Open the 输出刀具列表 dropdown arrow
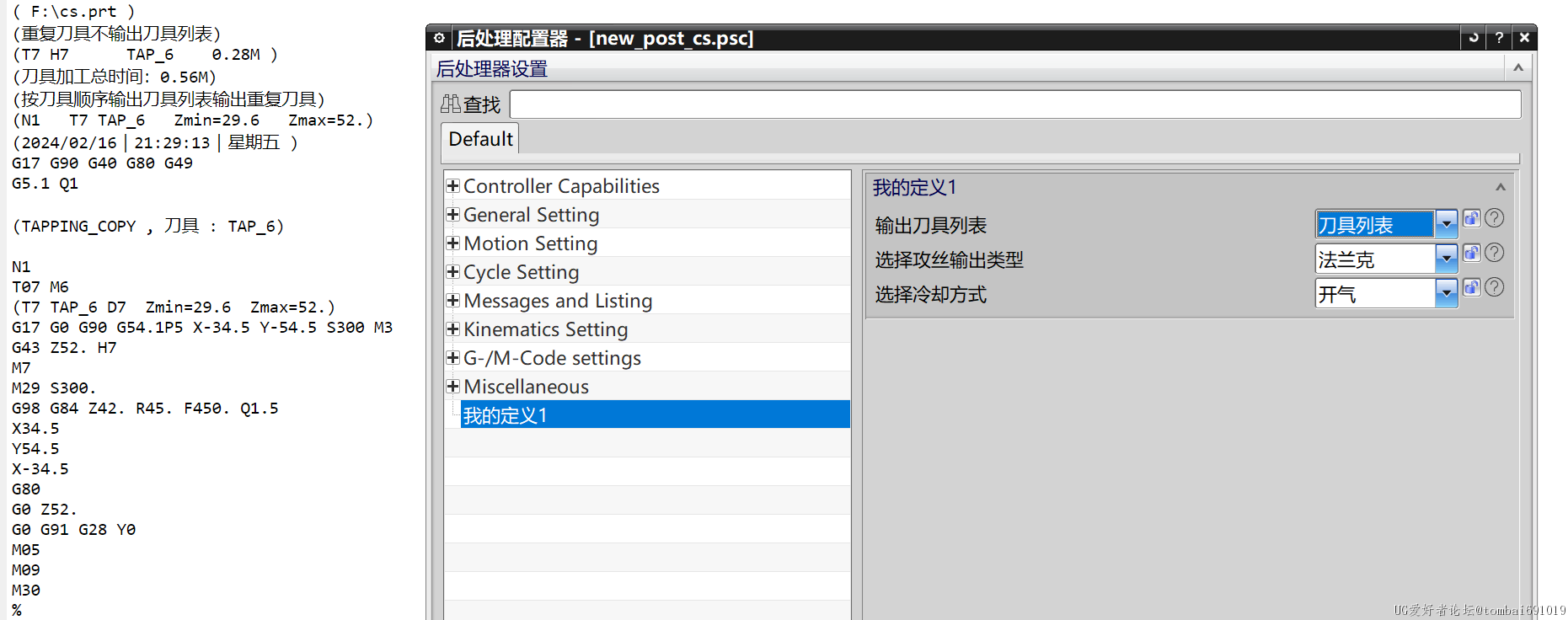 tap(1447, 224)
